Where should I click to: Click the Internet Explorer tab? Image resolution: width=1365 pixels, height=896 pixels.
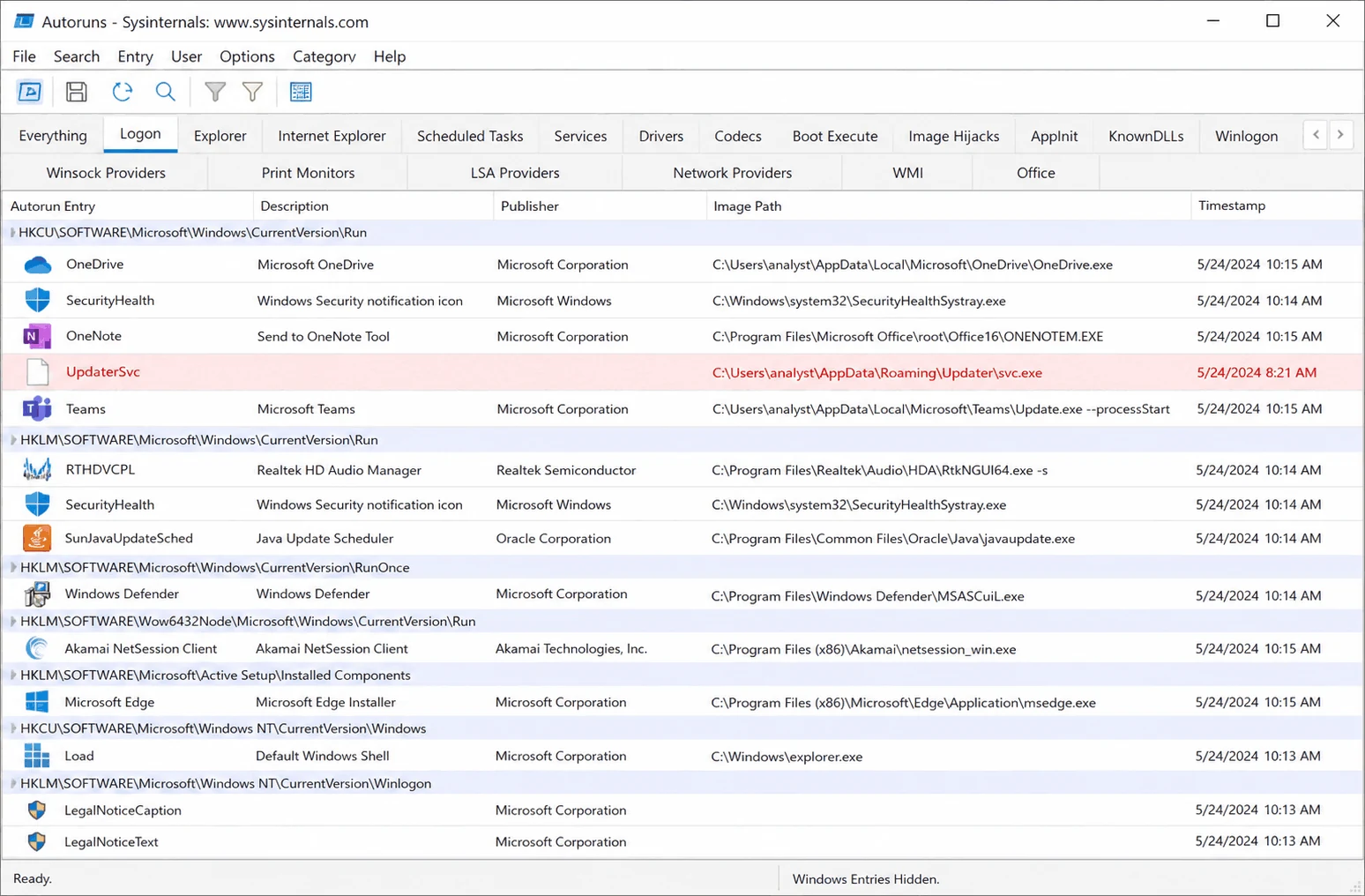[x=332, y=136]
